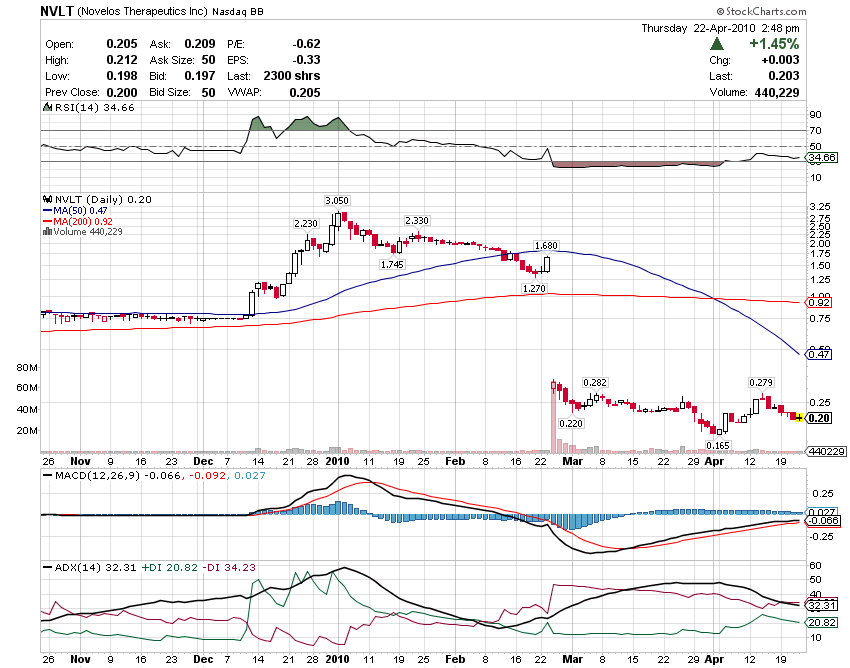Image resolution: width=850 pixels, height=668 pixels.
Task: Click the +DI 20.82 legend text
Action: tap(169, 568)
